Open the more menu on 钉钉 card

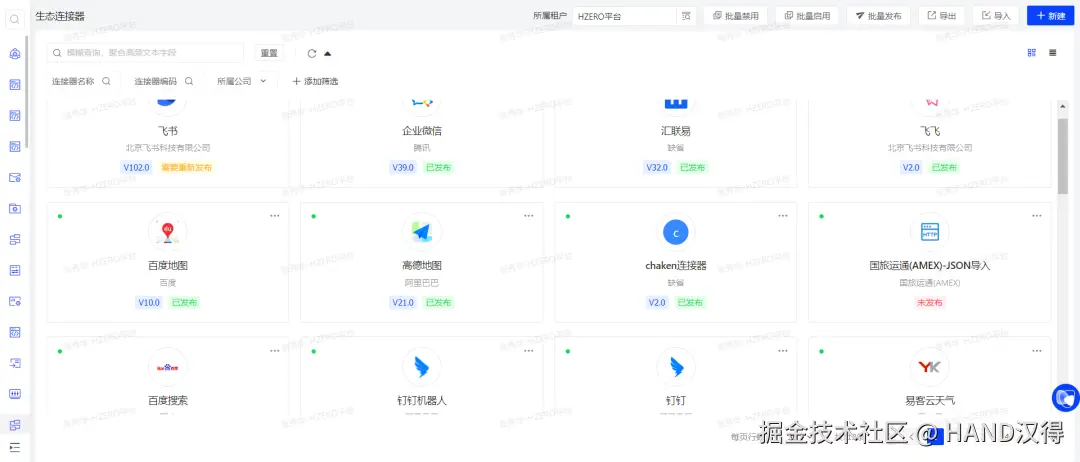tap(782, 350)
